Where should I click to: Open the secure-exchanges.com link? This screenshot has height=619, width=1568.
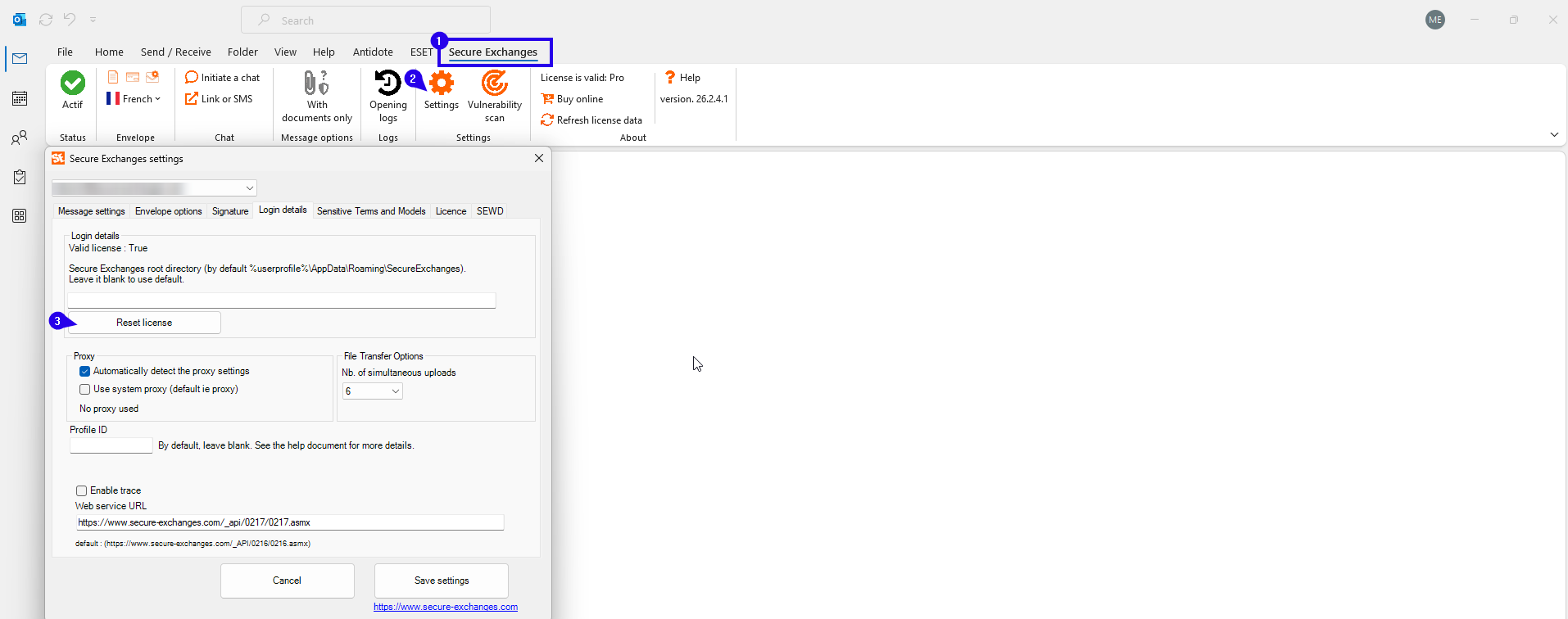446,607
